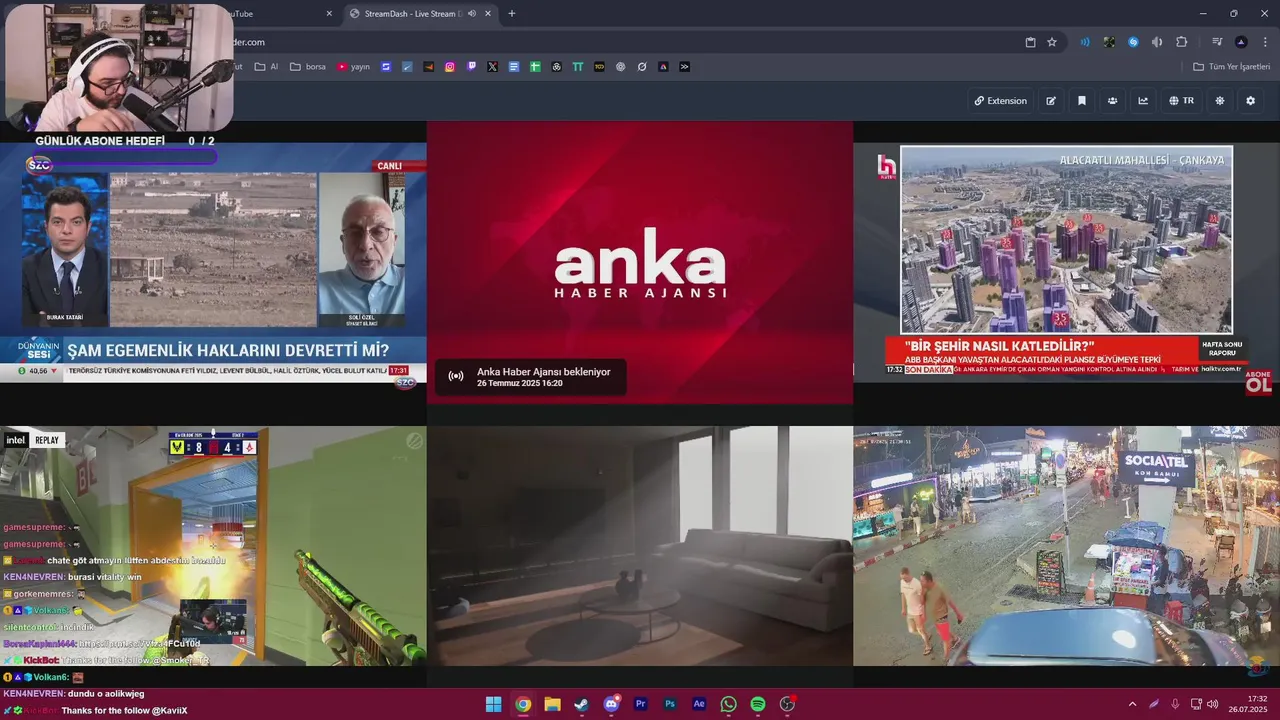The image size is (1280, 720).
Task: Open File Explorer from the taskbar
Action: tap(552, 704)
